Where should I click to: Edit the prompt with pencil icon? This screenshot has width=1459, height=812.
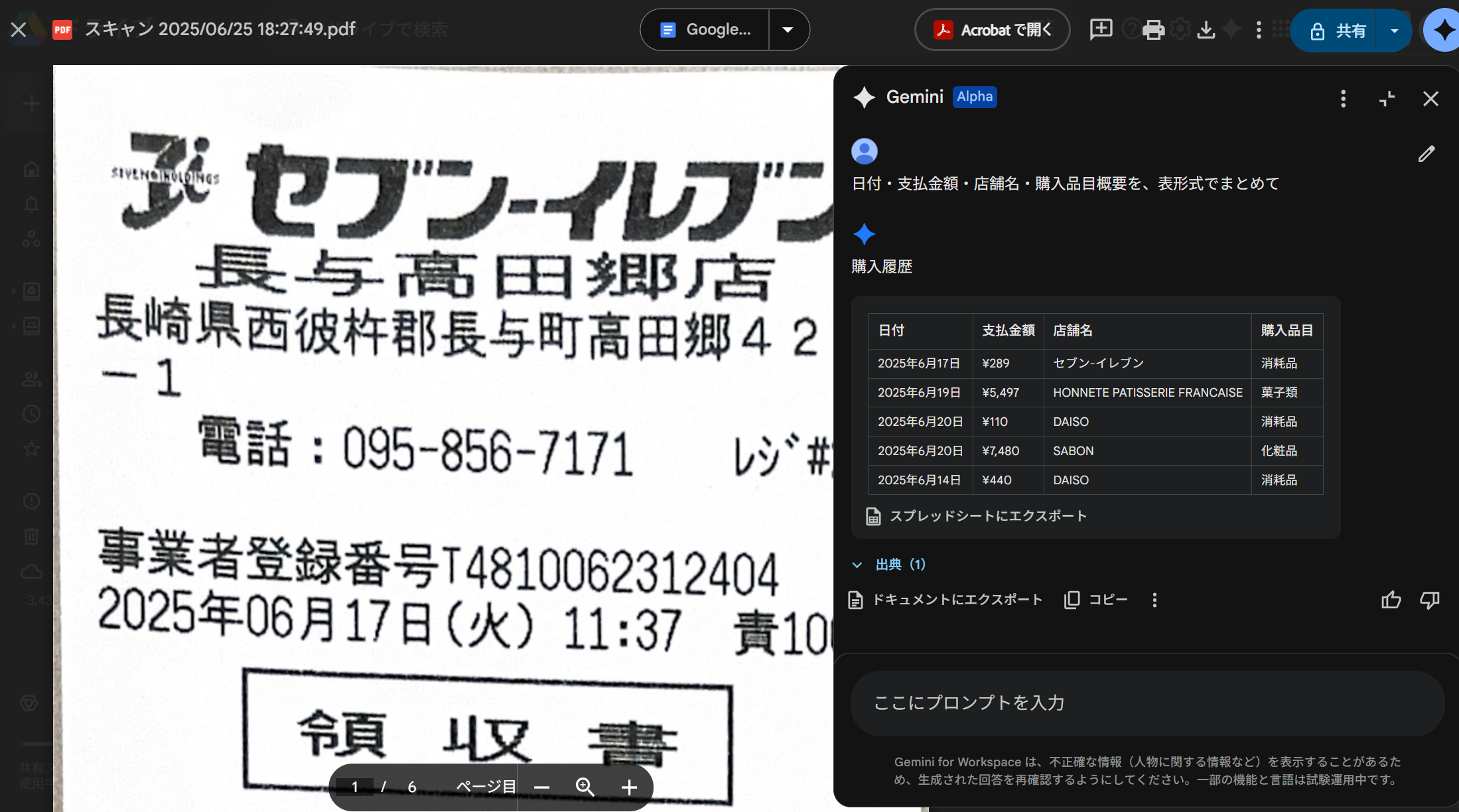[1426, 154]
